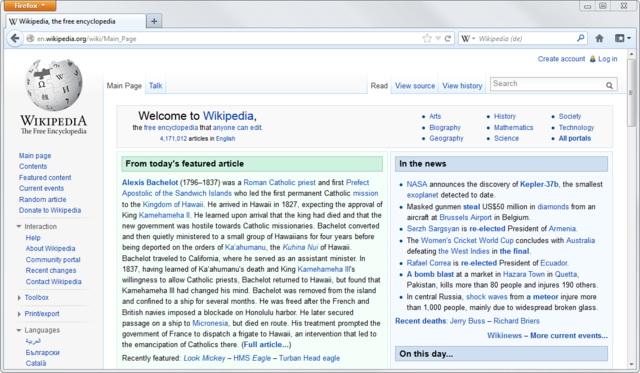Open Donate to Wikipedia link
This screenshot has width=640, height=373.
click(x=50, y=210)
